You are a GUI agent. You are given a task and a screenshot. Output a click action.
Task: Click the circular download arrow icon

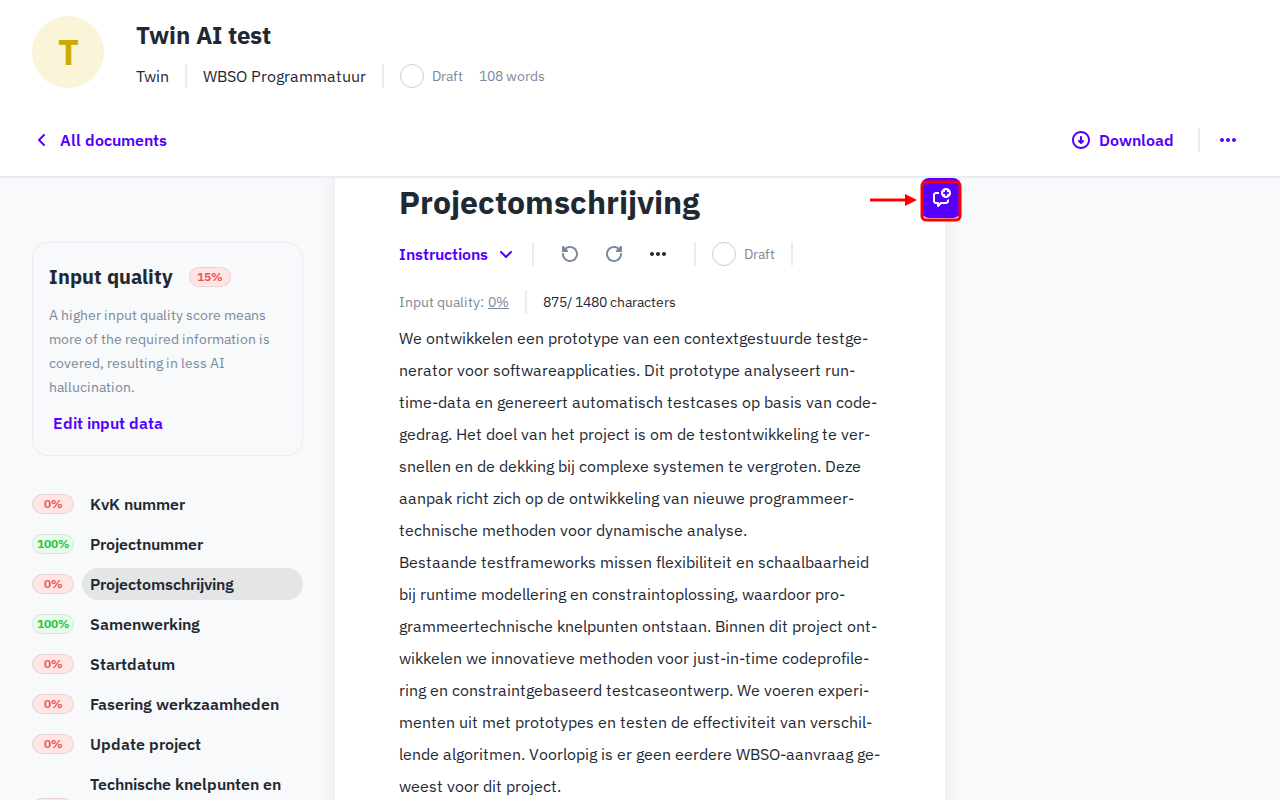point(1080,140)
